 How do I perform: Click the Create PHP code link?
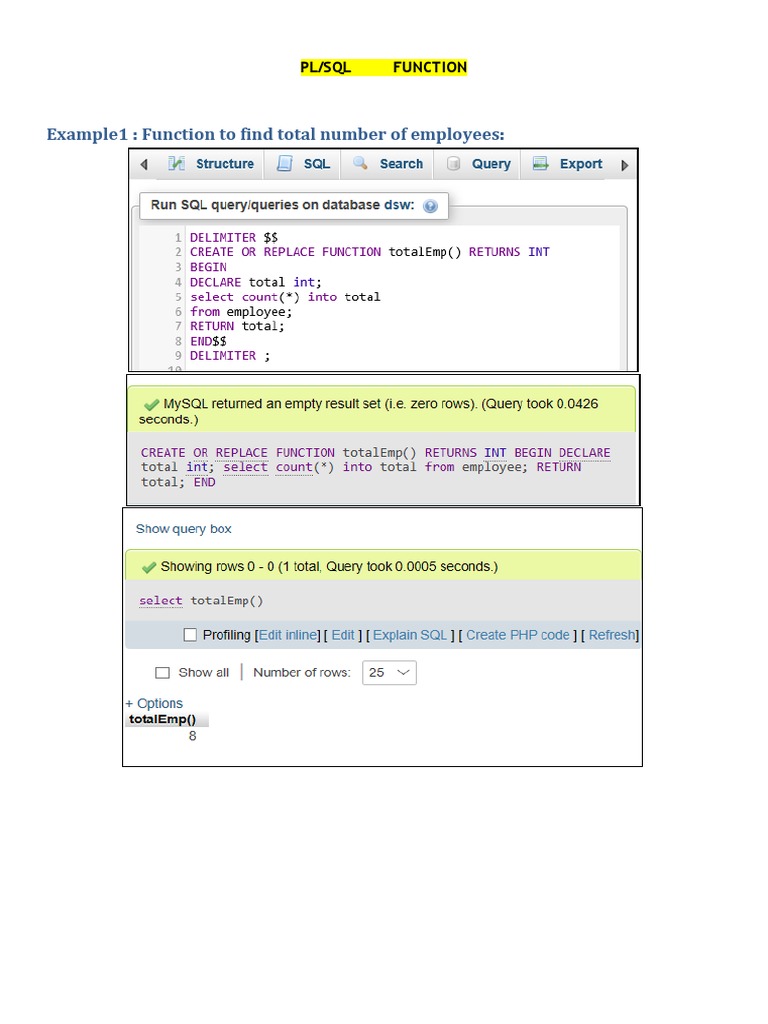[518, 635]
